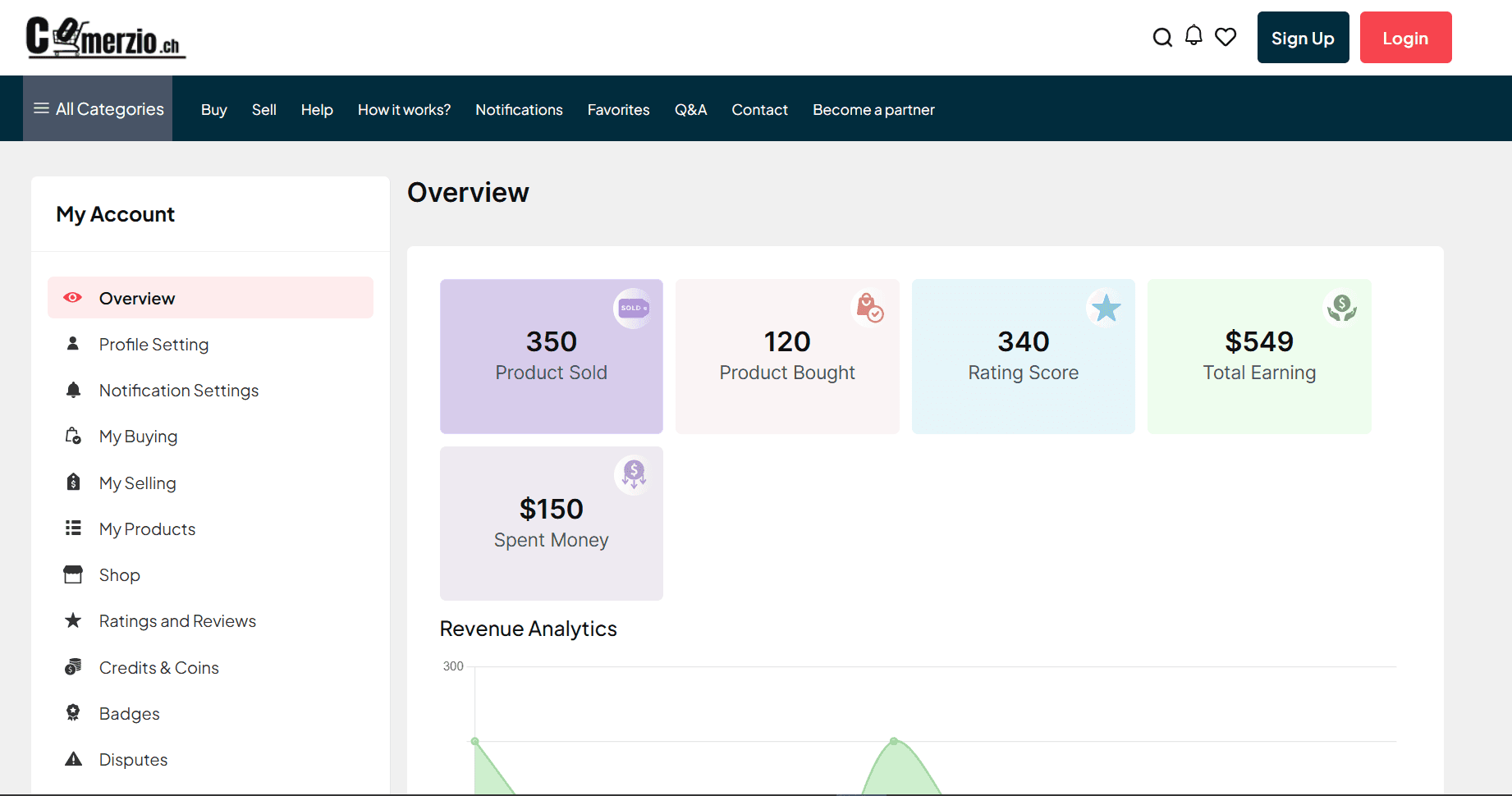Viewport: 1512px width, 796px height.
Task: Click the dollar bag icon beside My Selling
Action: coord(73,482)
